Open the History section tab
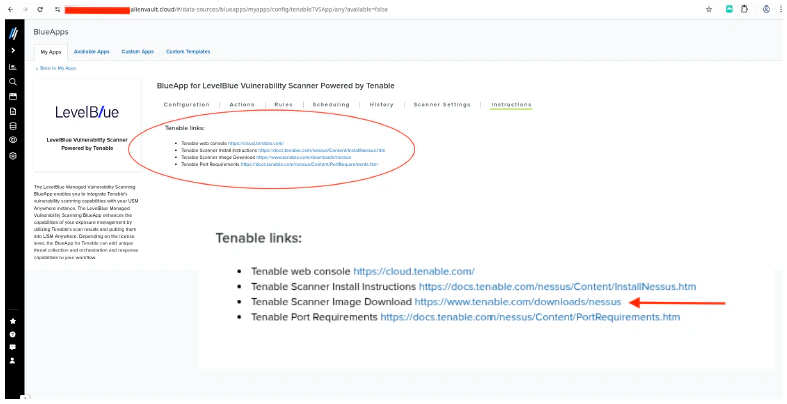Screen dimensions: 787x404 tap(381, 104)
